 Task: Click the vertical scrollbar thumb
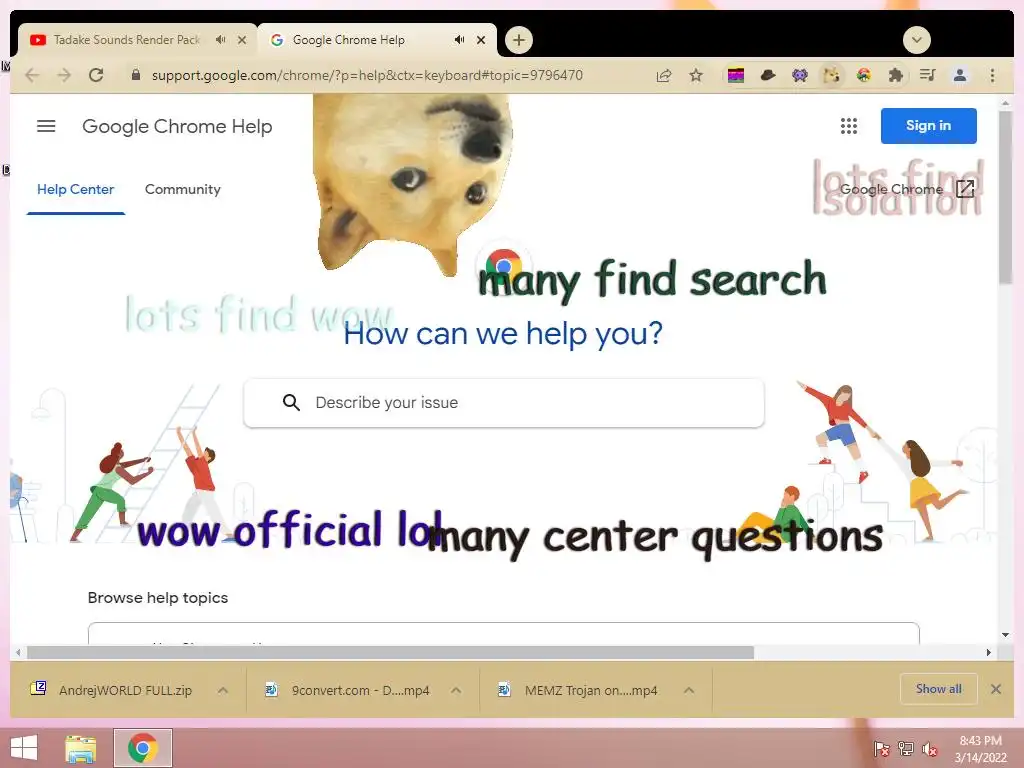(1005, 197)
